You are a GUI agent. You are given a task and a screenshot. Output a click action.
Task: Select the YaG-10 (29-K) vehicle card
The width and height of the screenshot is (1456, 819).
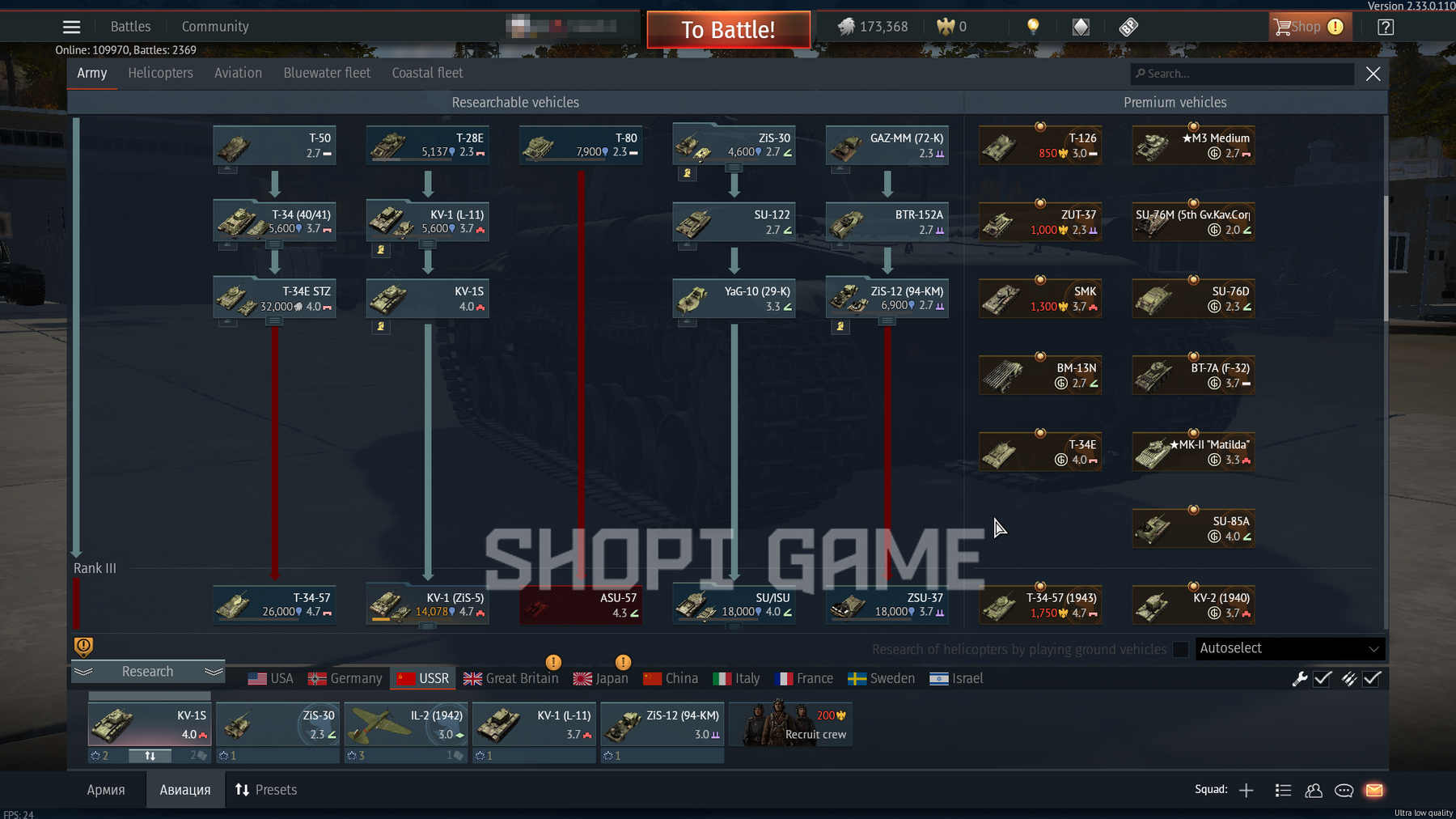click(734, 299)
